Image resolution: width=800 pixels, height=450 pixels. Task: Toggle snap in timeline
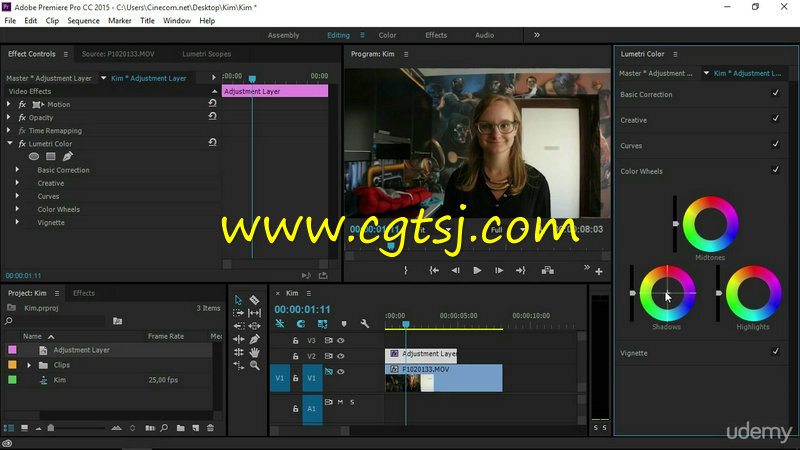301,323
